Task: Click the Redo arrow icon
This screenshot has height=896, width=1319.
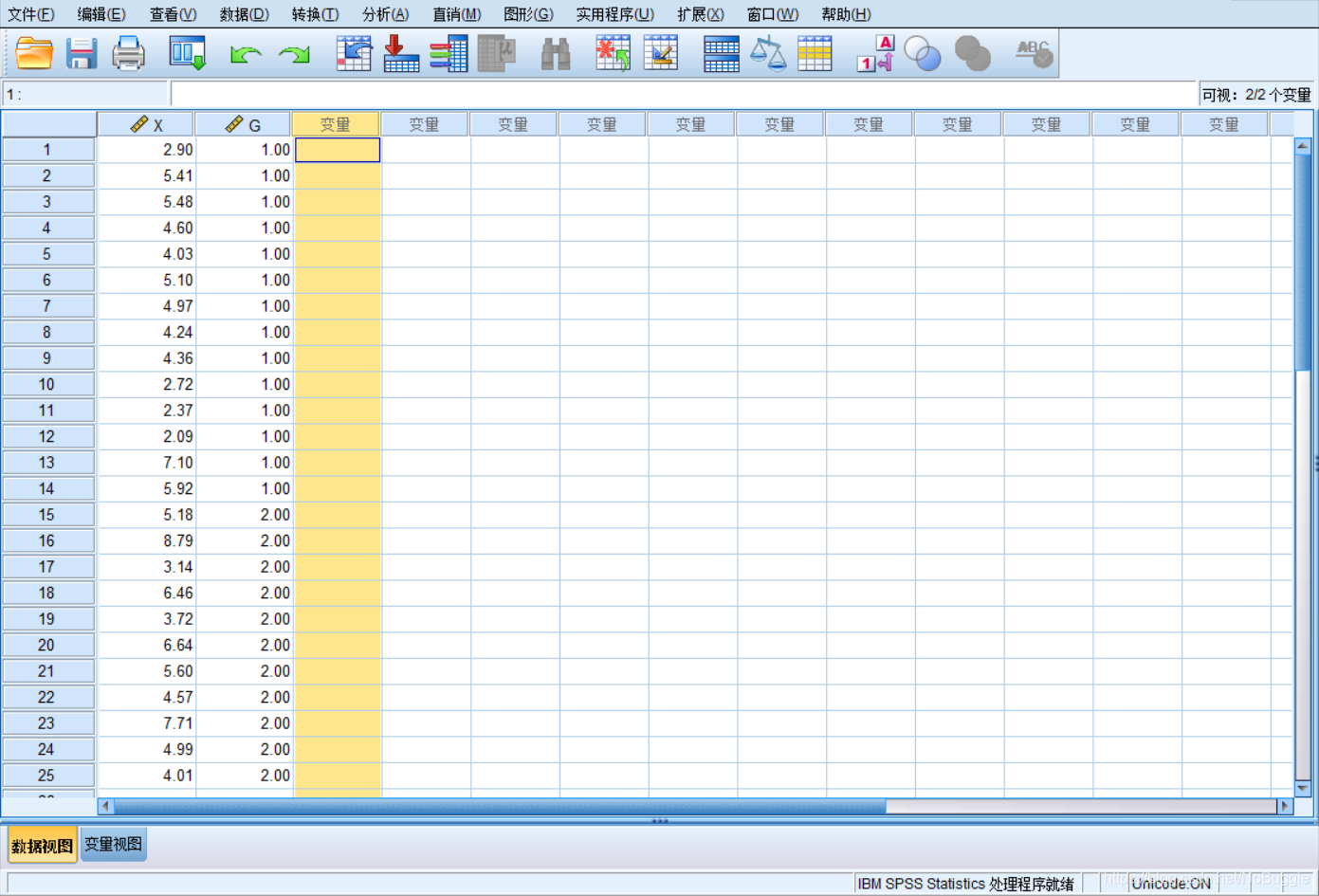Action: point(294,54)
